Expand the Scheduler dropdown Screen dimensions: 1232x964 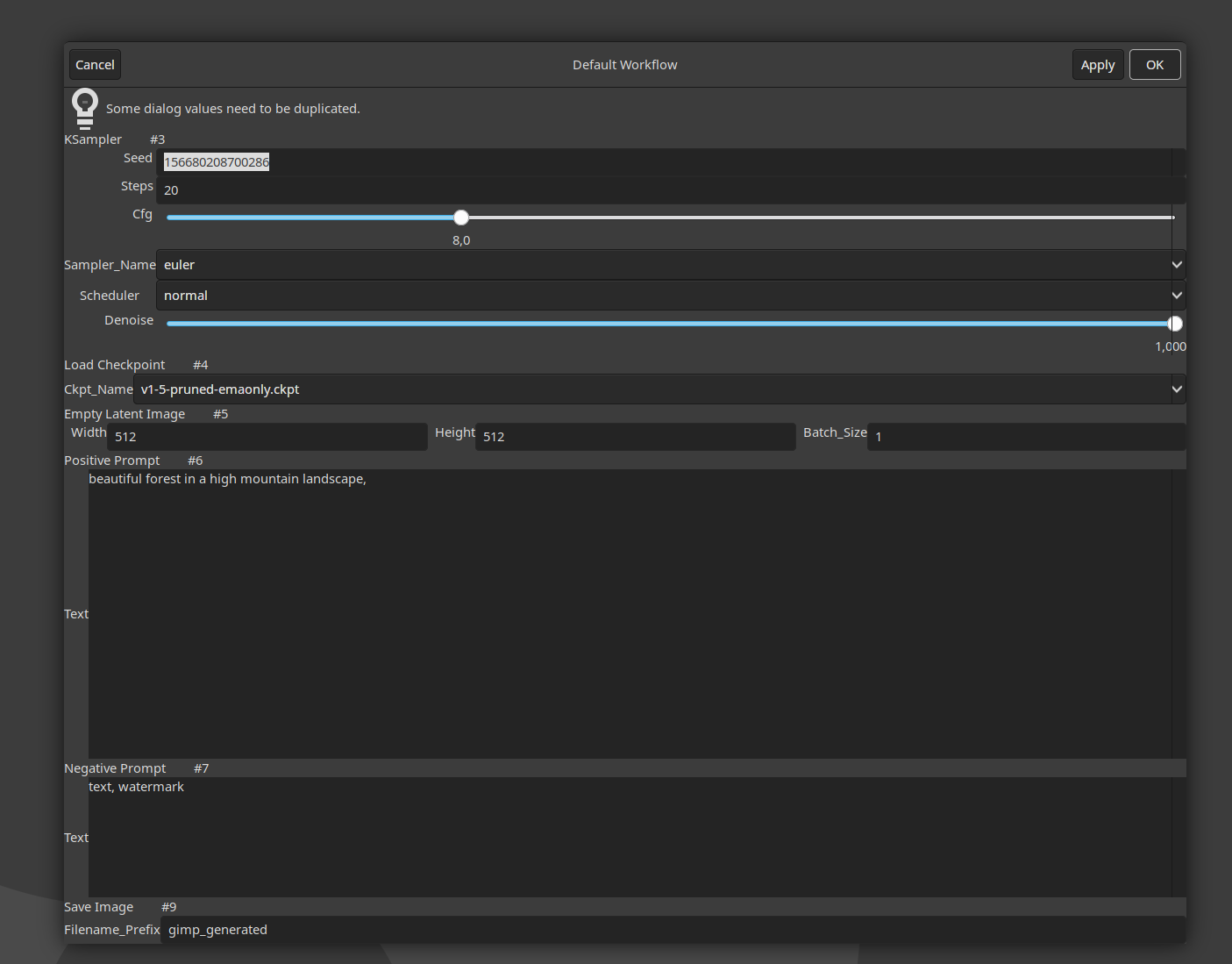pyautogui.click(x=666, y=296)
